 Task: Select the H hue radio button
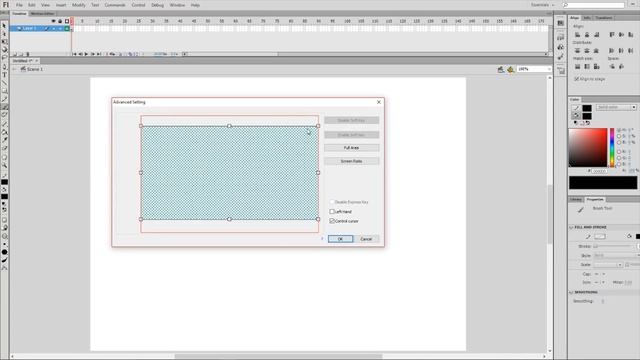pyautogui.click(x=619, y=130)
